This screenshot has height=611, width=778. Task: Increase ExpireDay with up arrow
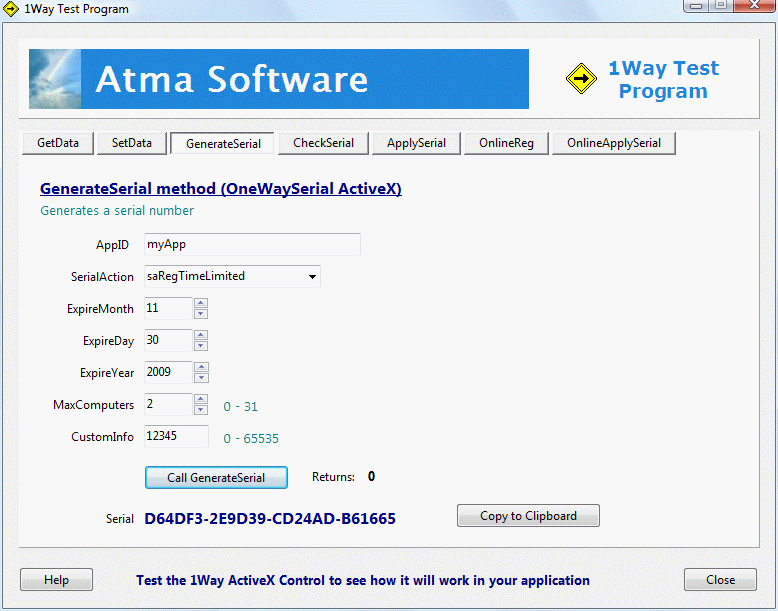(x=200, y=335)
